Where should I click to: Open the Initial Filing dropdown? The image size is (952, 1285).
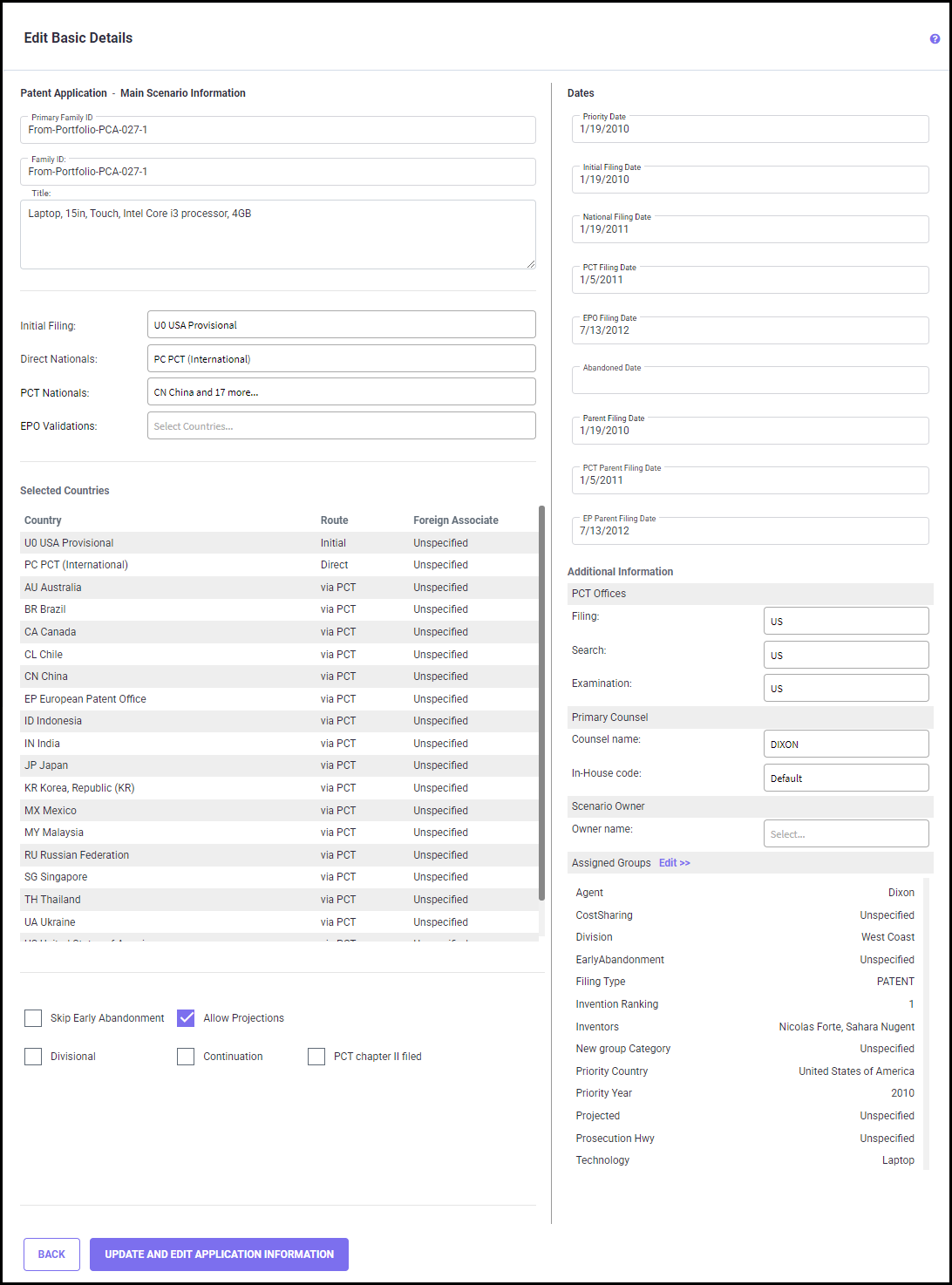341,325
